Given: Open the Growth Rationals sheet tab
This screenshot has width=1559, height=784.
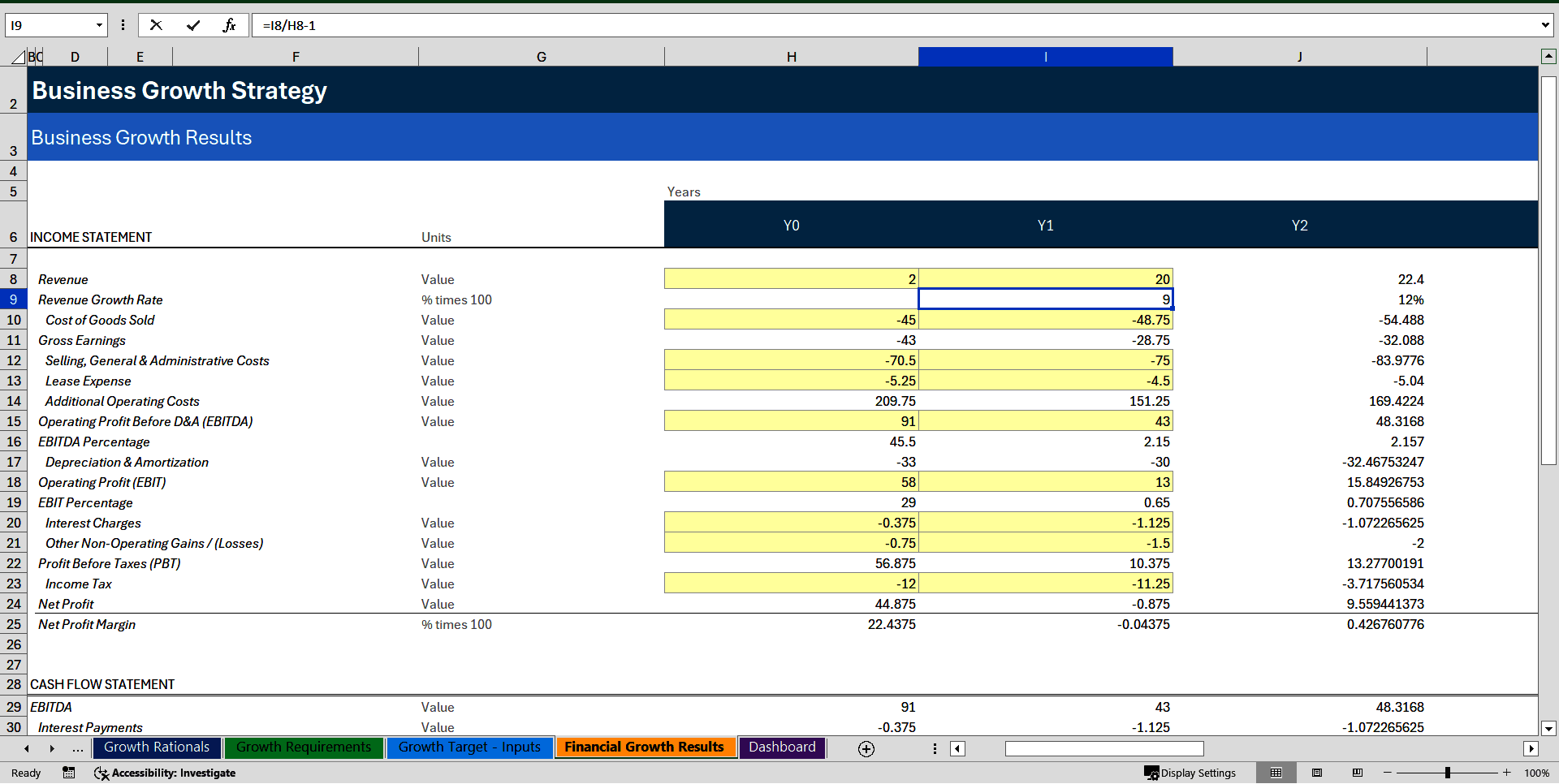Looking at the screenshot, I should pyautogui.click(x=156, y=747).
